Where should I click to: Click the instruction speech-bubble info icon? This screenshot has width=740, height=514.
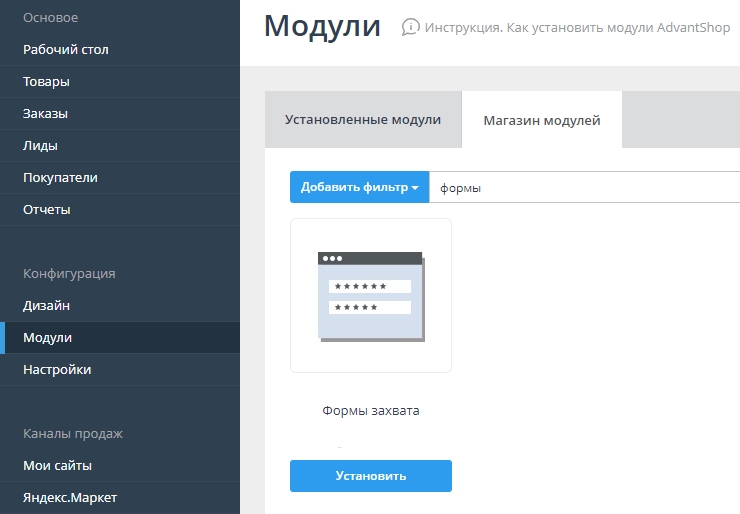pyautogui.click(x=410, y=27)
